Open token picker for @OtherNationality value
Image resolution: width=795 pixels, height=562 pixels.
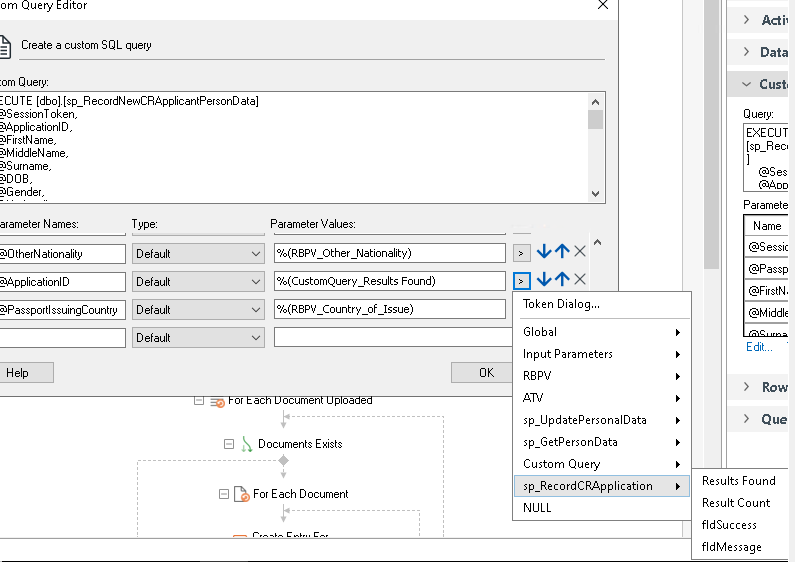521,253
